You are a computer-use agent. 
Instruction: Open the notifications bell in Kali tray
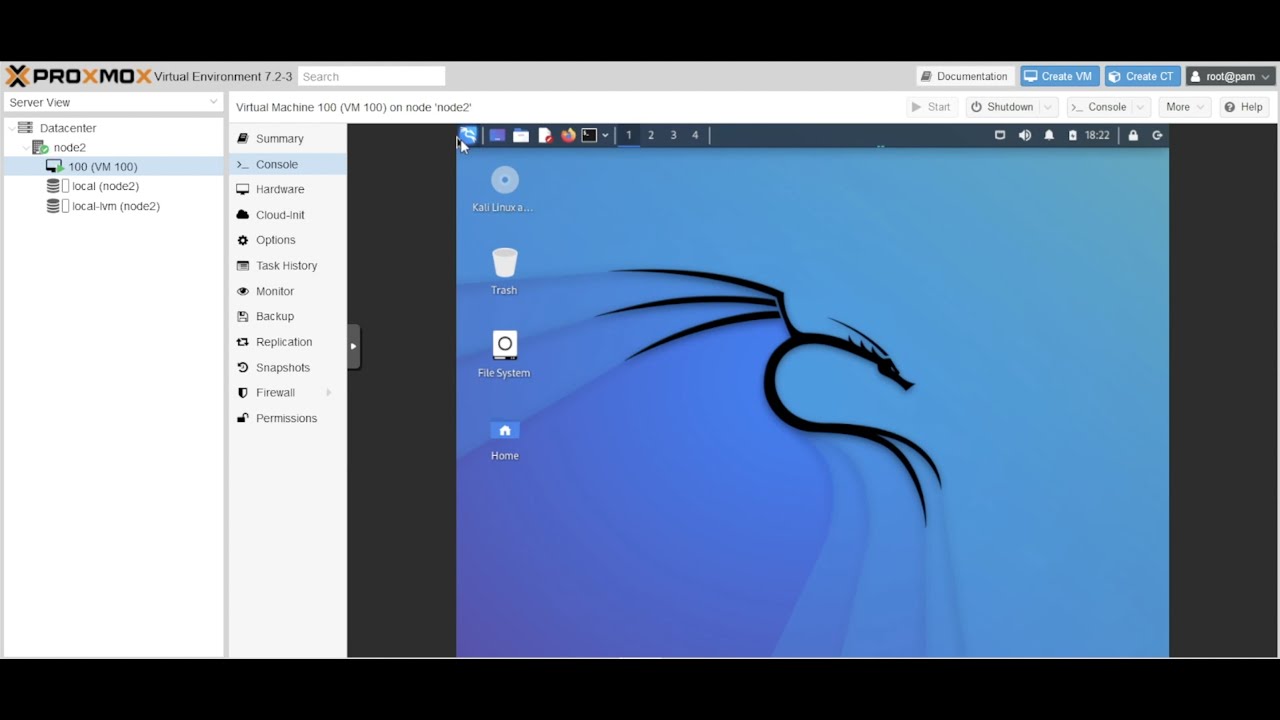click(x=1049, y=135)
